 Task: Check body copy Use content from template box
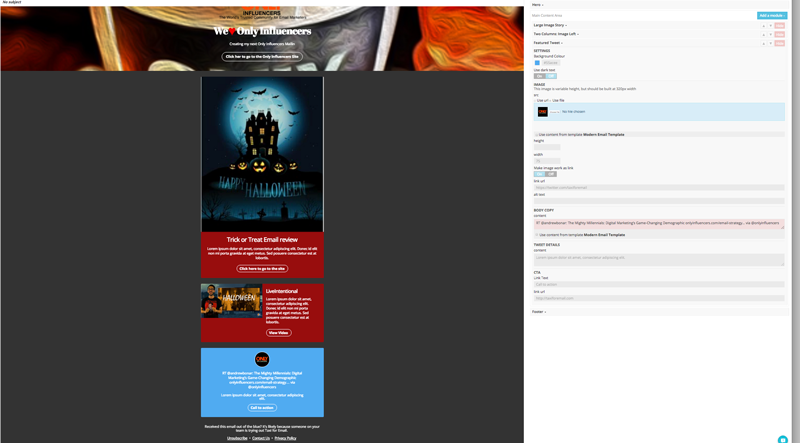click(536, 235)
